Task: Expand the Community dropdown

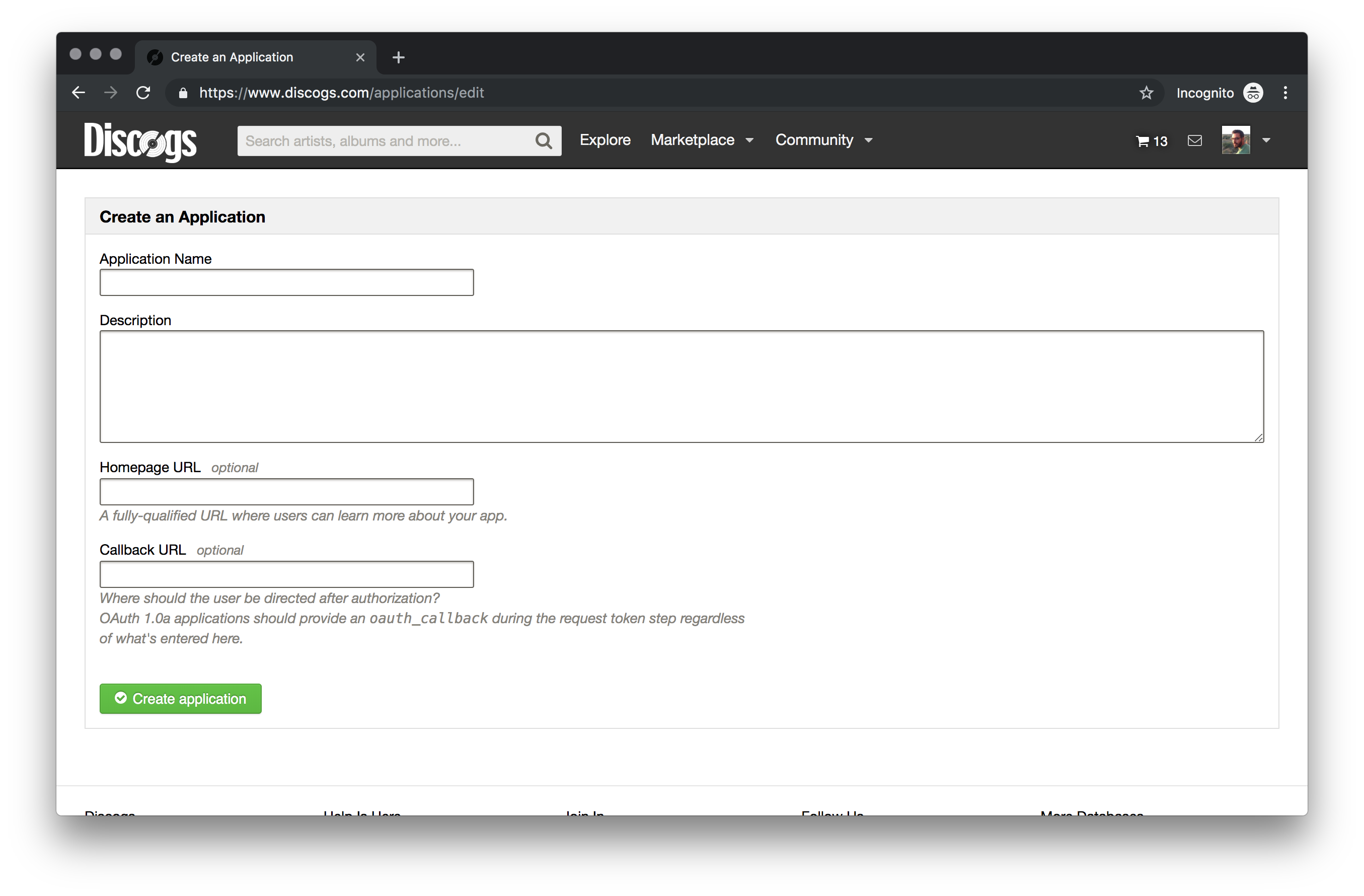Action: 823,140
